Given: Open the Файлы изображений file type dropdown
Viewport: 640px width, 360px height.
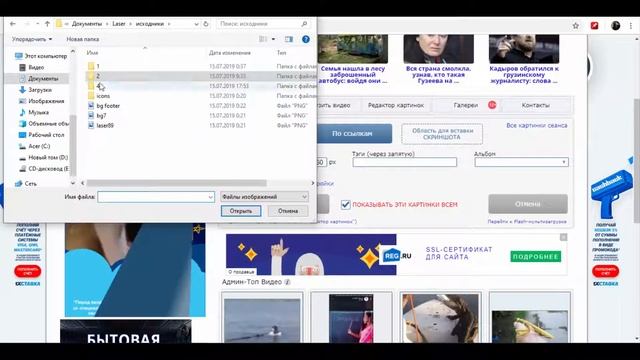Looking at the screenshot, I should pos(264,197).
